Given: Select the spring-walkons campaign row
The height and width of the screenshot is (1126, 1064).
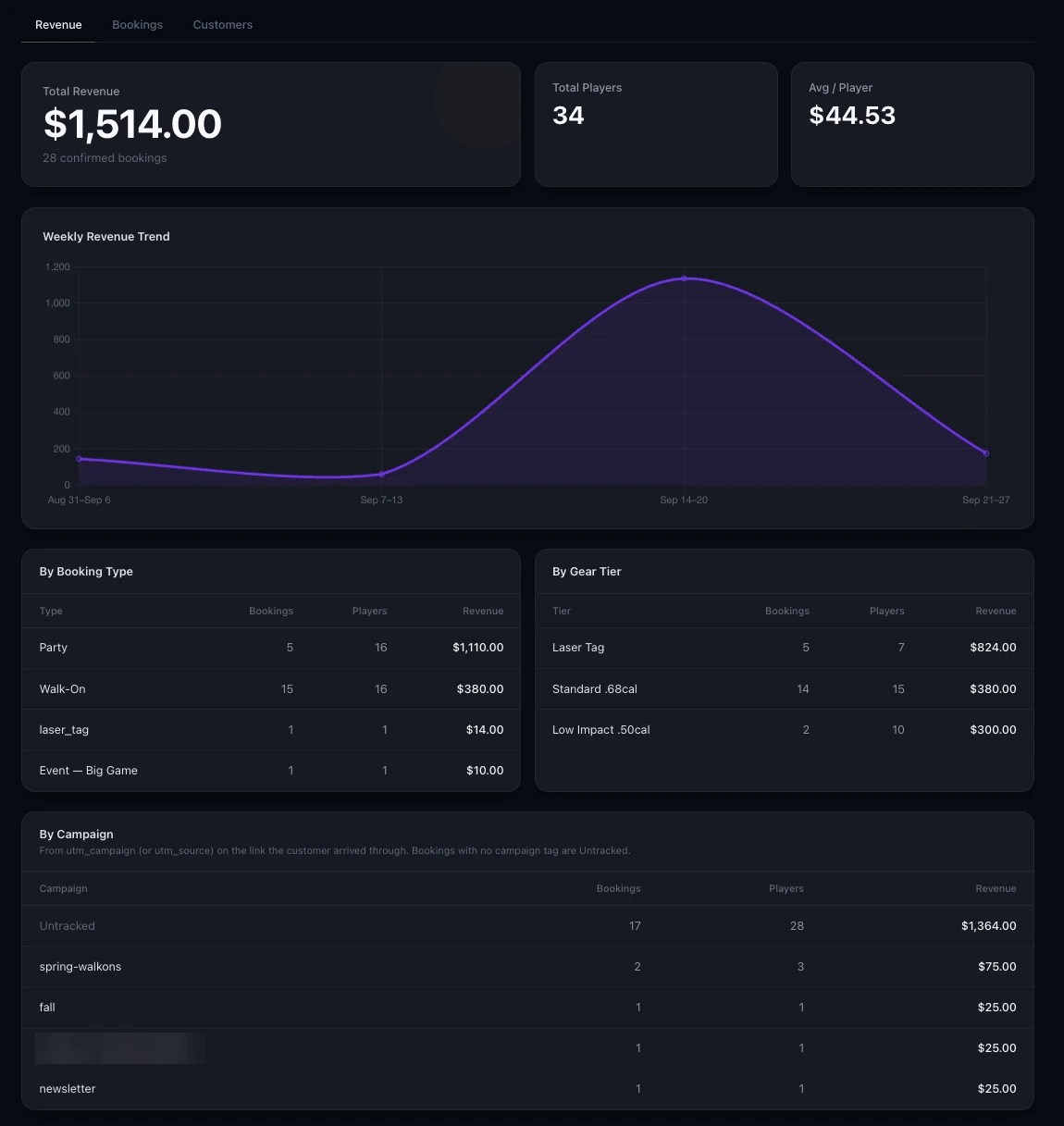Looking at the screenshot, I should pyautogui.click(x=527, y=967).
